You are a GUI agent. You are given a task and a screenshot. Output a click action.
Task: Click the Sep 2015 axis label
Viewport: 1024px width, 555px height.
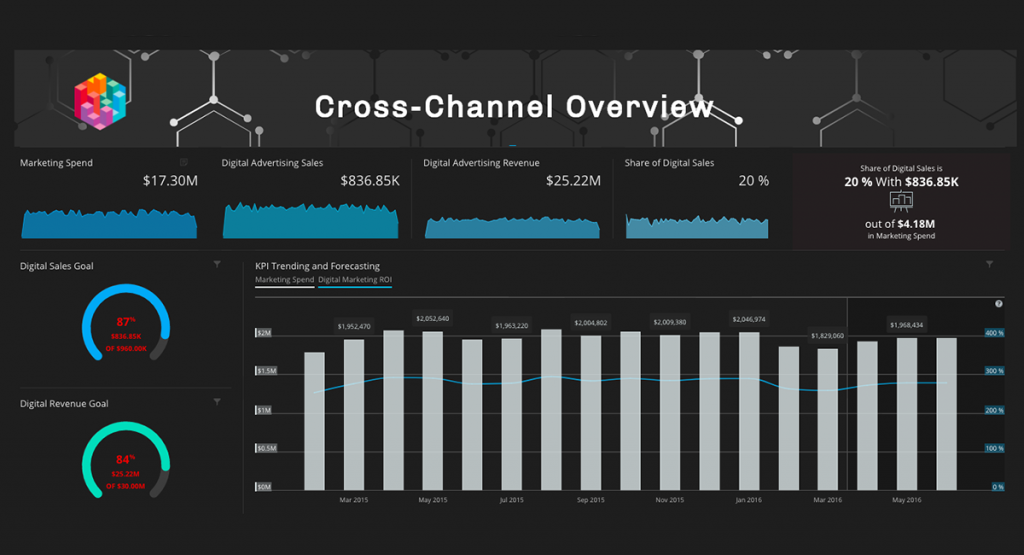pyautogui.click(x=590, y=500)
